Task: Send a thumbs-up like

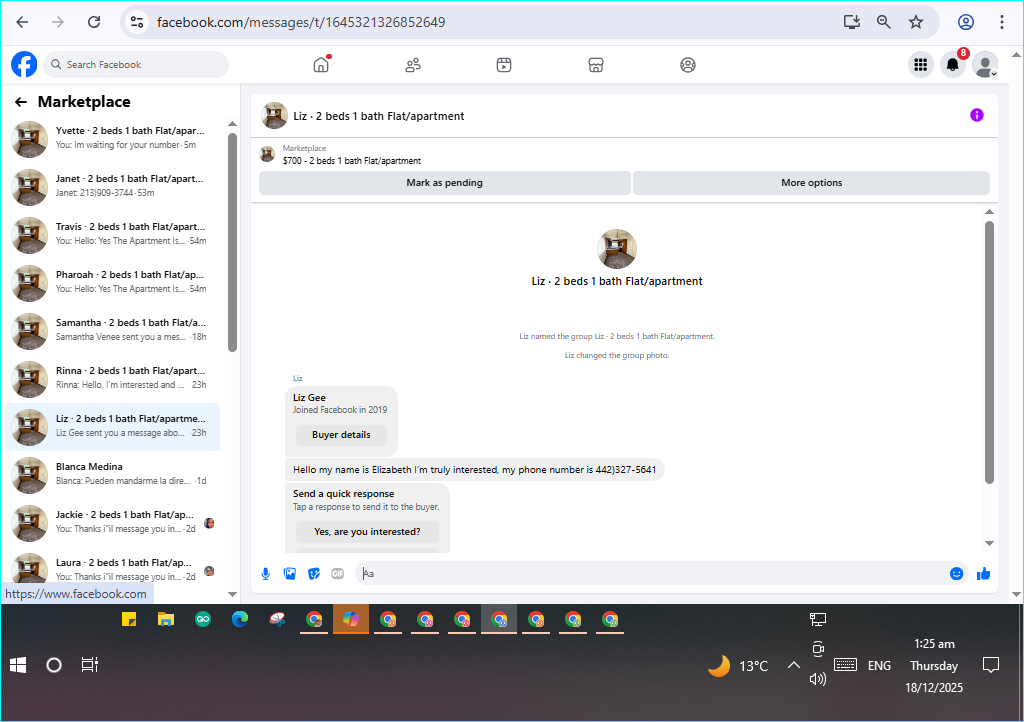Action: pyautogui.click(x=984, y=574)
